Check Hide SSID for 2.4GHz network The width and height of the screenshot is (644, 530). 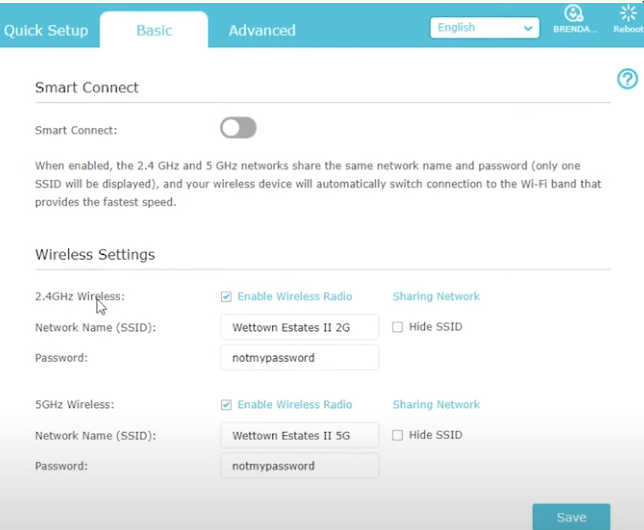pos(398,327)
